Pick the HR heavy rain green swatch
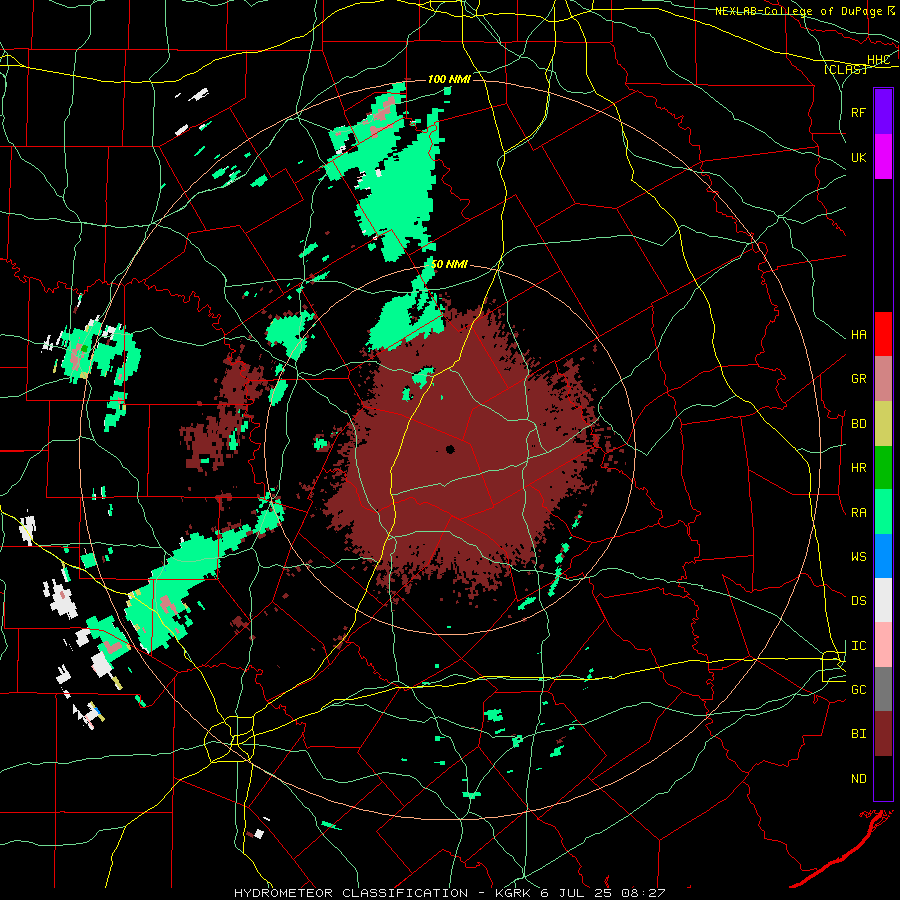 (x=883, y=468)
